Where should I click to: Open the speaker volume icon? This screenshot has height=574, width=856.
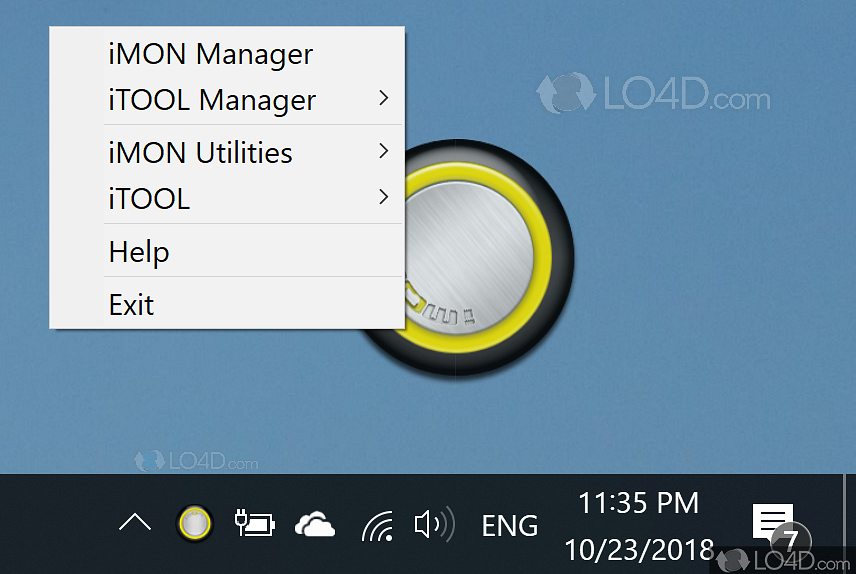click(x=434, y=524)
